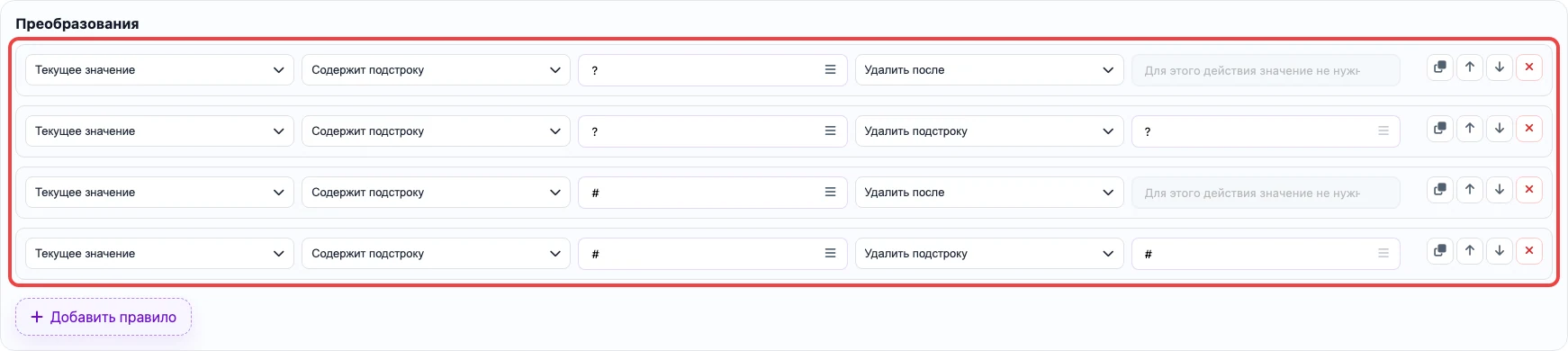Screen dimensions: 1568x351
Task: Delete the '?' Удалить после rule
Action: point(1529,67)
